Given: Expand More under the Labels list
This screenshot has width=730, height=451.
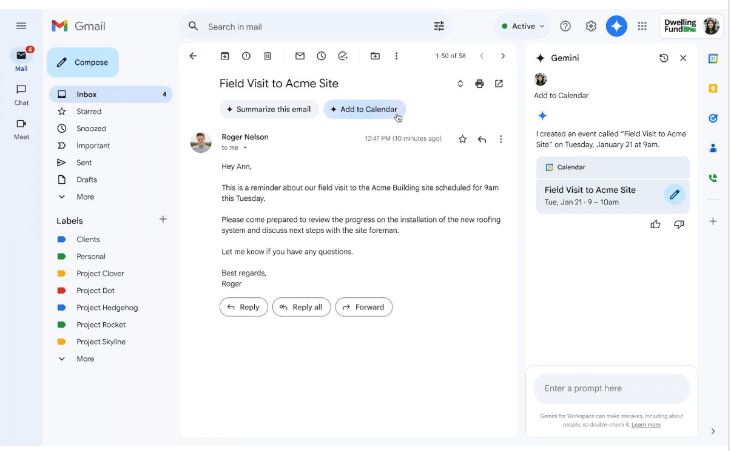Looking at the screenshot, I should pyautogui.click(x=84, y=358).
